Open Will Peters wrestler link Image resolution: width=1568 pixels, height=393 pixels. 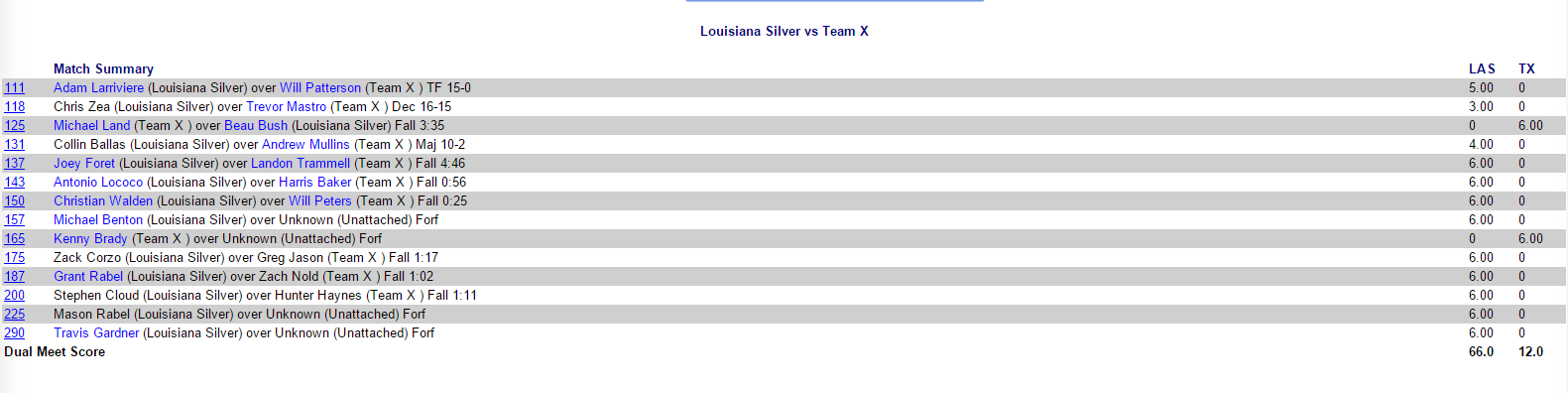coord(319,201)
